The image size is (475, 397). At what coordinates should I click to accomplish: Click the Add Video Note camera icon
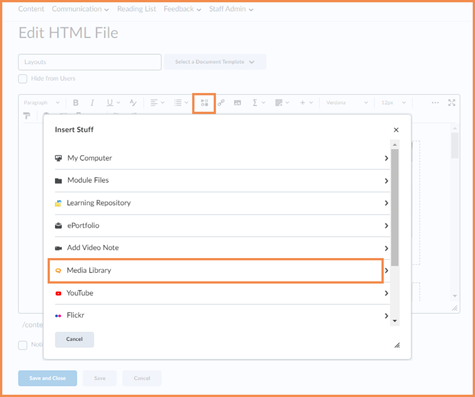(x=58, y=248)
